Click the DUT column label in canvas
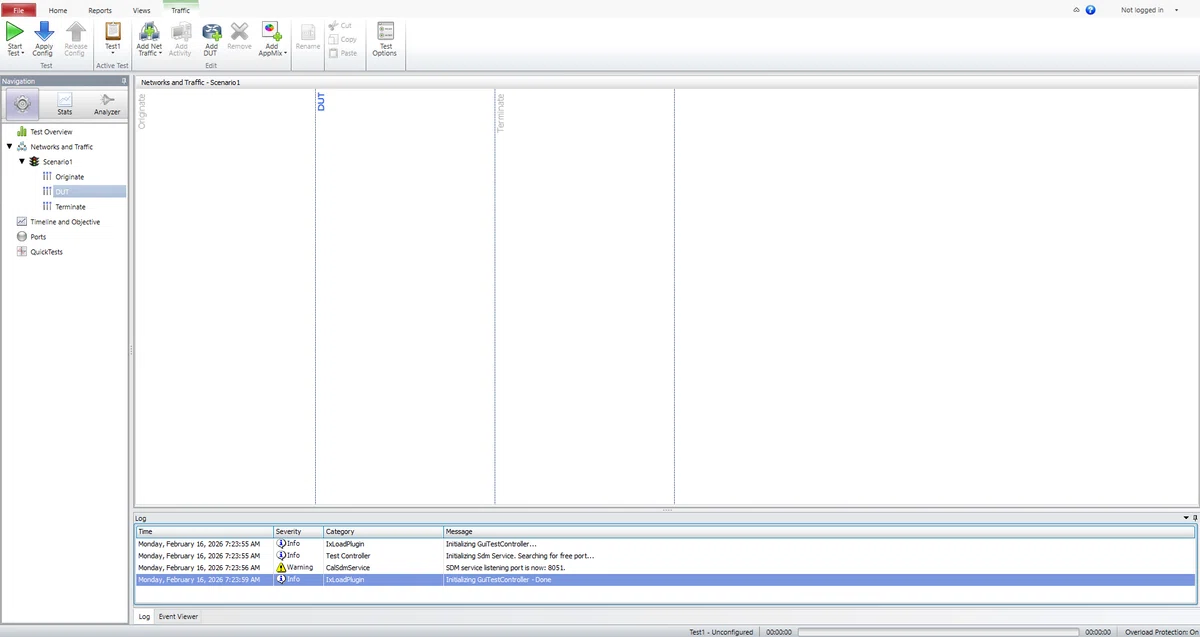The height and width of the screenshot is (637, 1200). 321,102
